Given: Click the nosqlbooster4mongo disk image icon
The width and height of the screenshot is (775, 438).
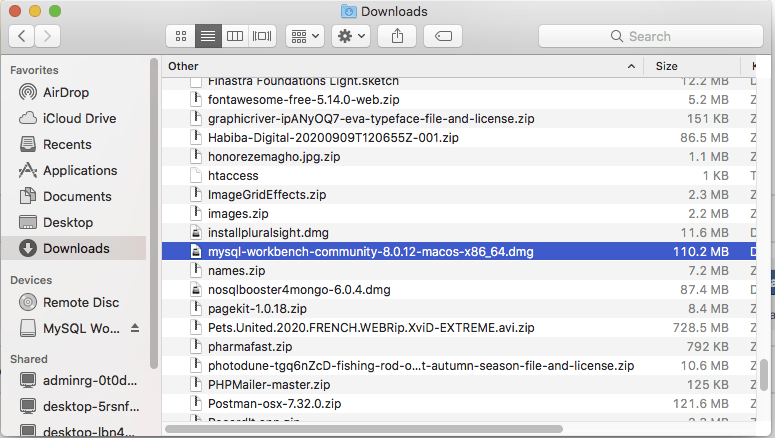Looking at the screenshot, I should 196,290.
